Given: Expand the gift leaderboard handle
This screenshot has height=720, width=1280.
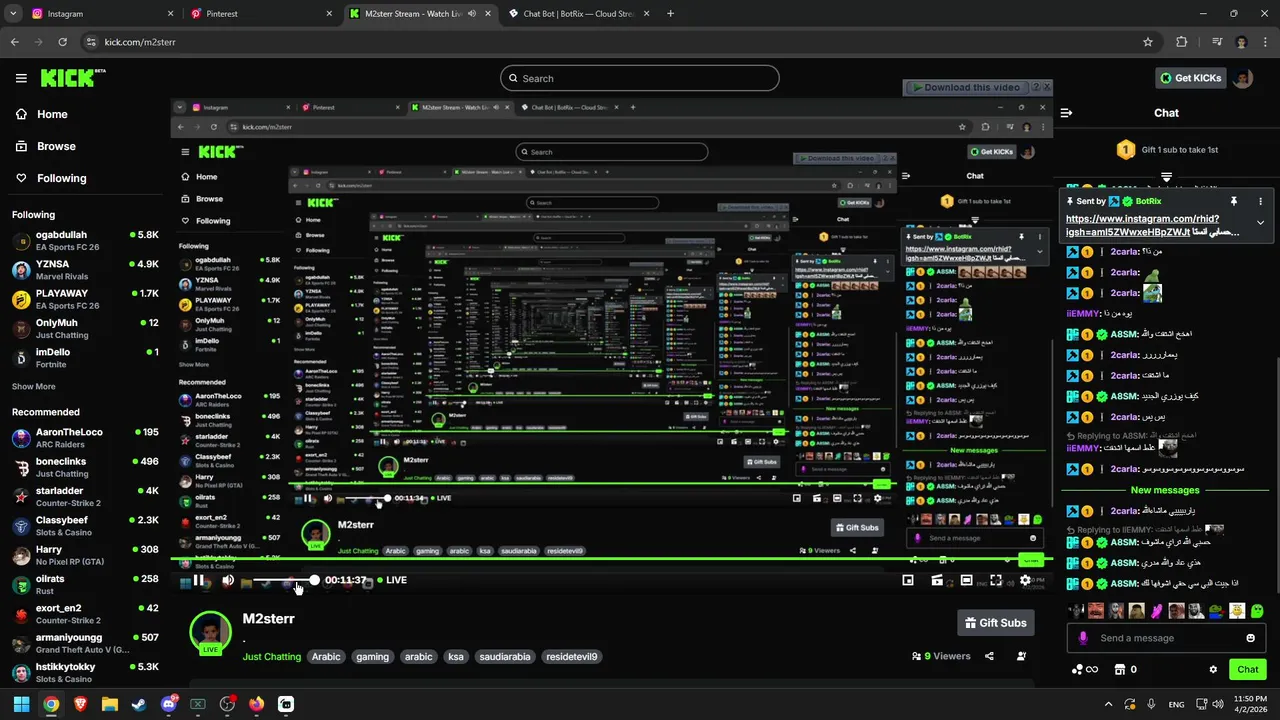Looking at the screenshot, I should click(x=1166, y=176).
